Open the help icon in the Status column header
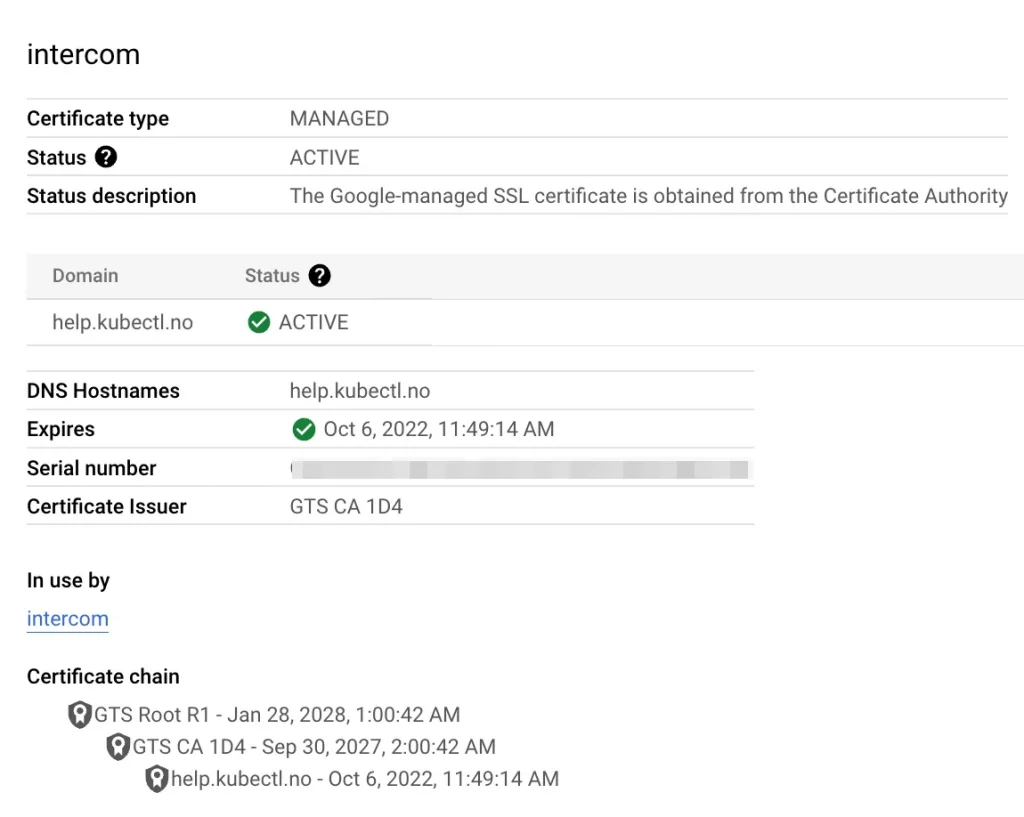The height and width of the screenshot is (817, 1024). pyautogui.click(x=319, y=276)
